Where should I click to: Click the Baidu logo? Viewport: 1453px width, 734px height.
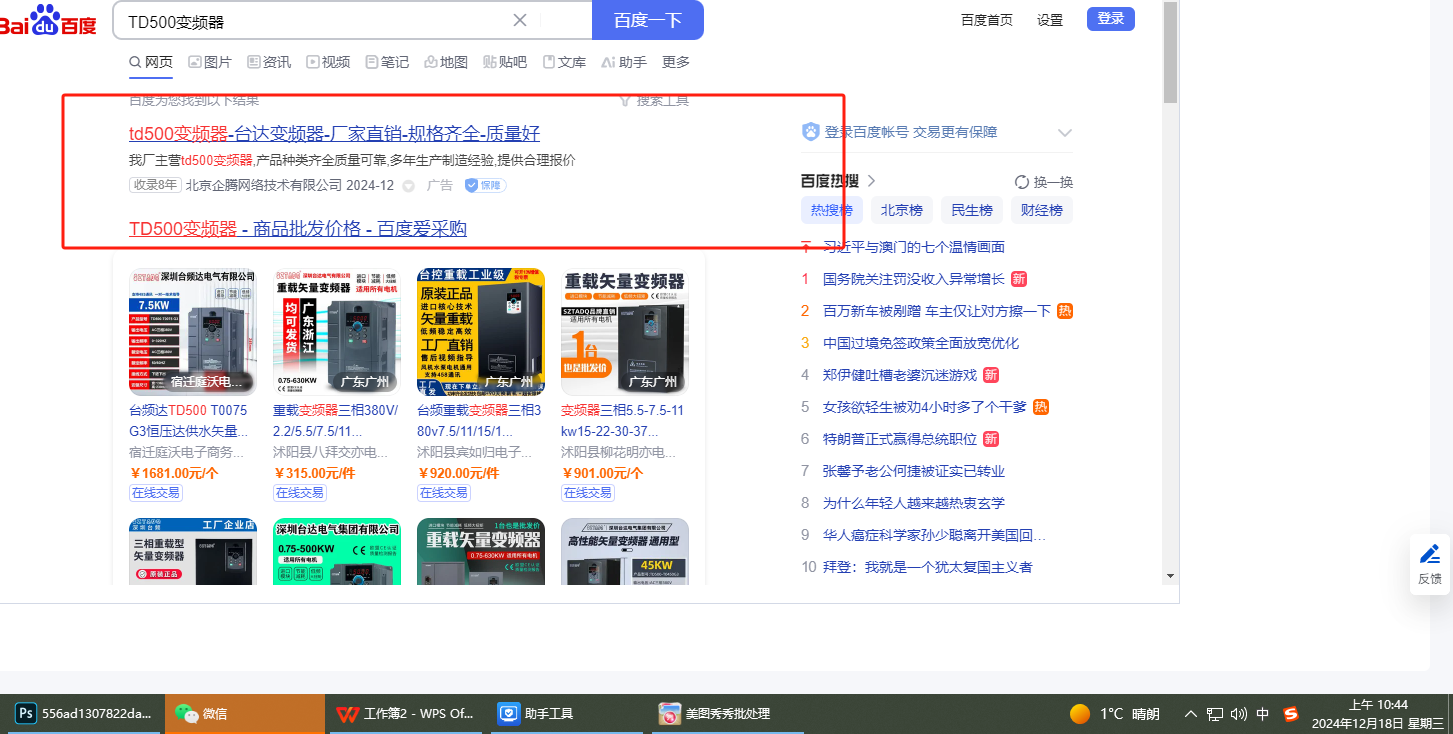tap(48, 20)
